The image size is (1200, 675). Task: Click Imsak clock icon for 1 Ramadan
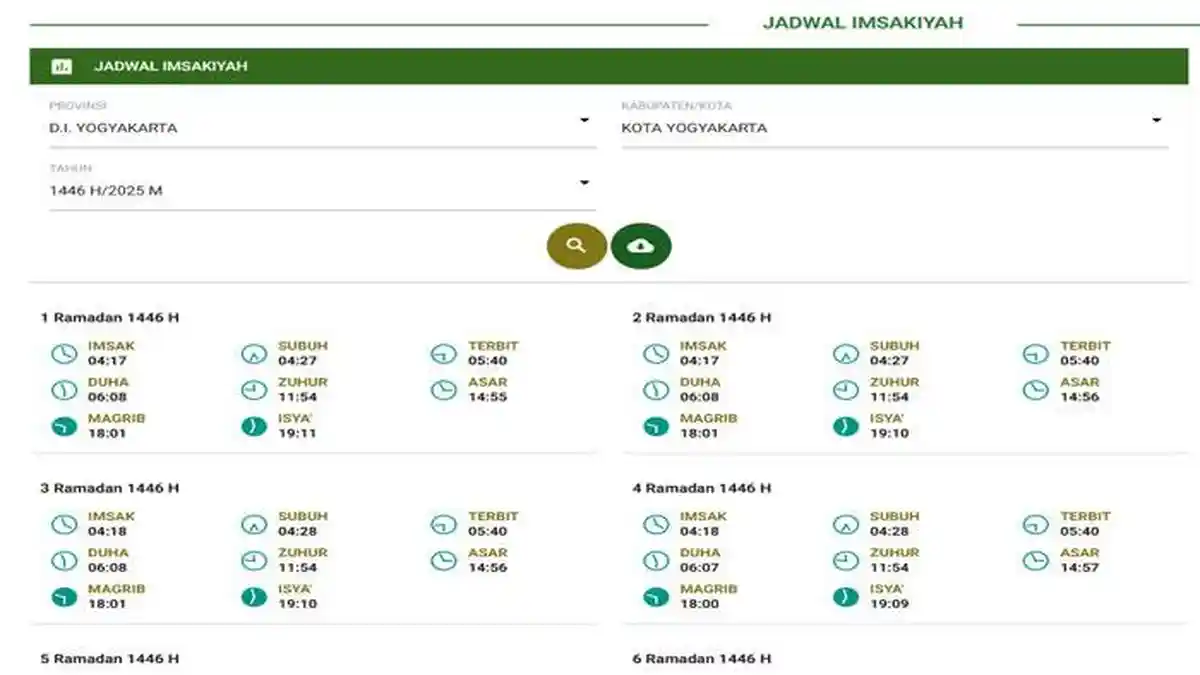point(64,354)
